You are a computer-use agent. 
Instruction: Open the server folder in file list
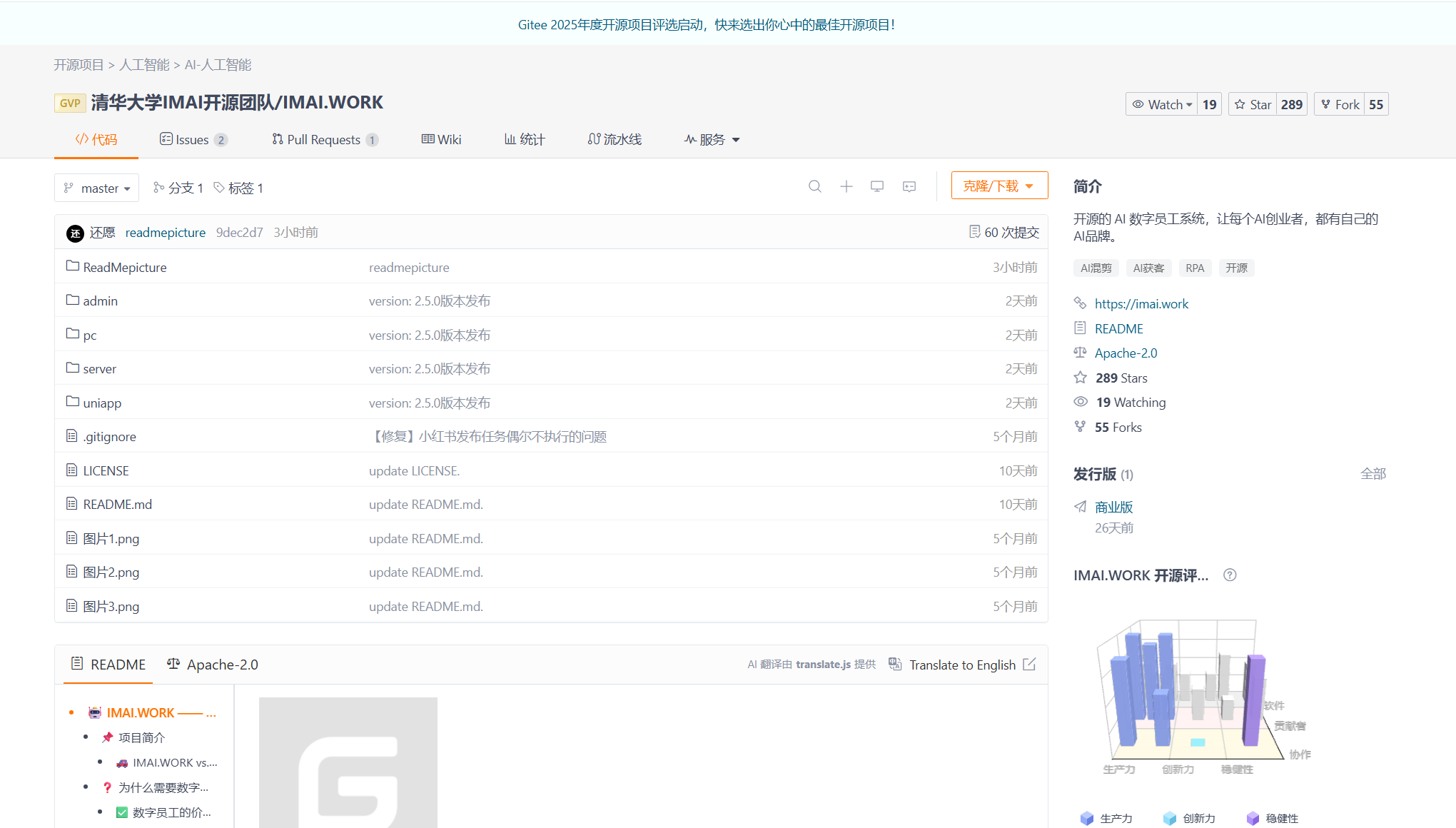99,369
